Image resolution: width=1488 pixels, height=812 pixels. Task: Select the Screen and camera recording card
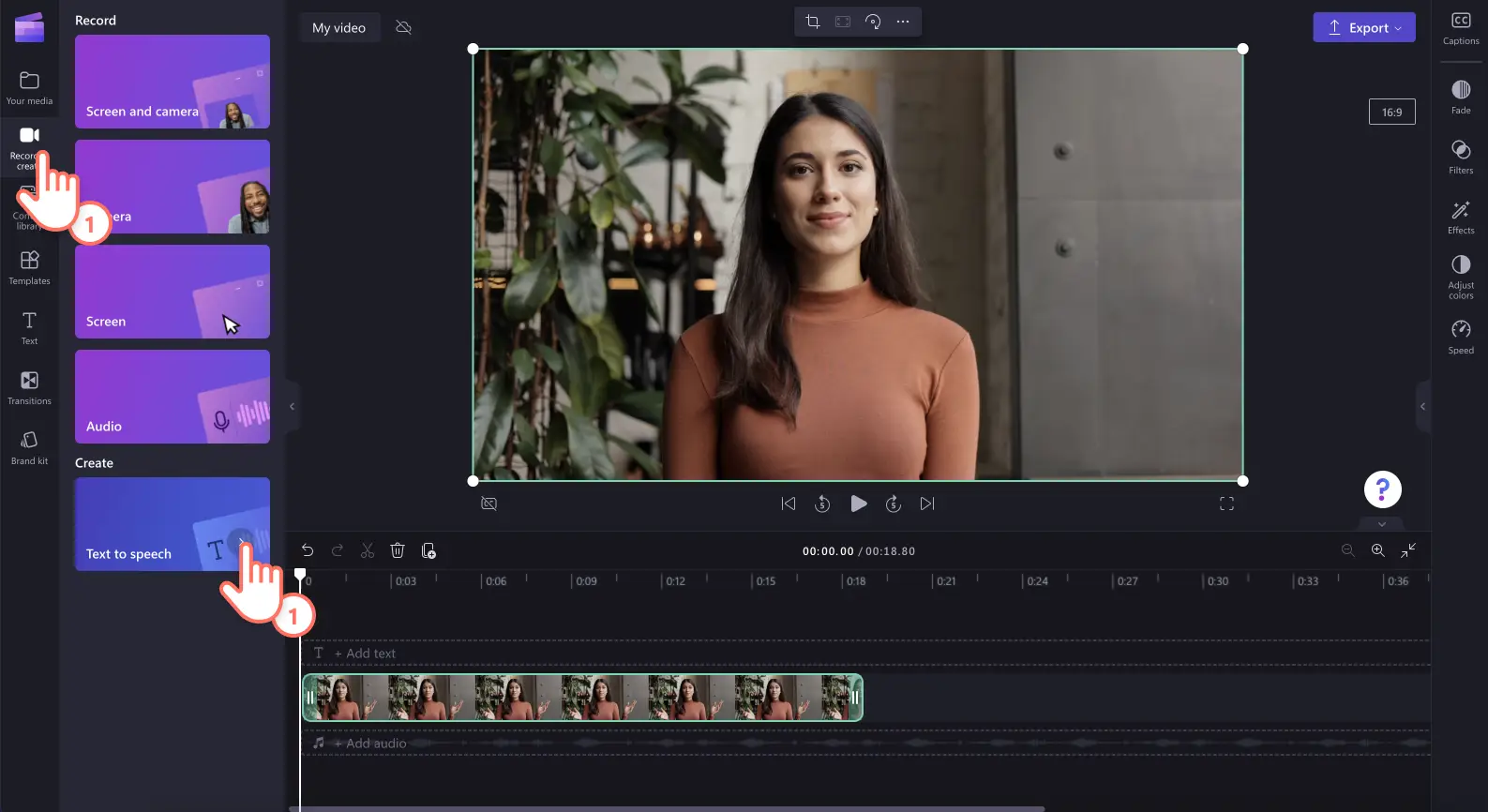[x=173, y=82]
